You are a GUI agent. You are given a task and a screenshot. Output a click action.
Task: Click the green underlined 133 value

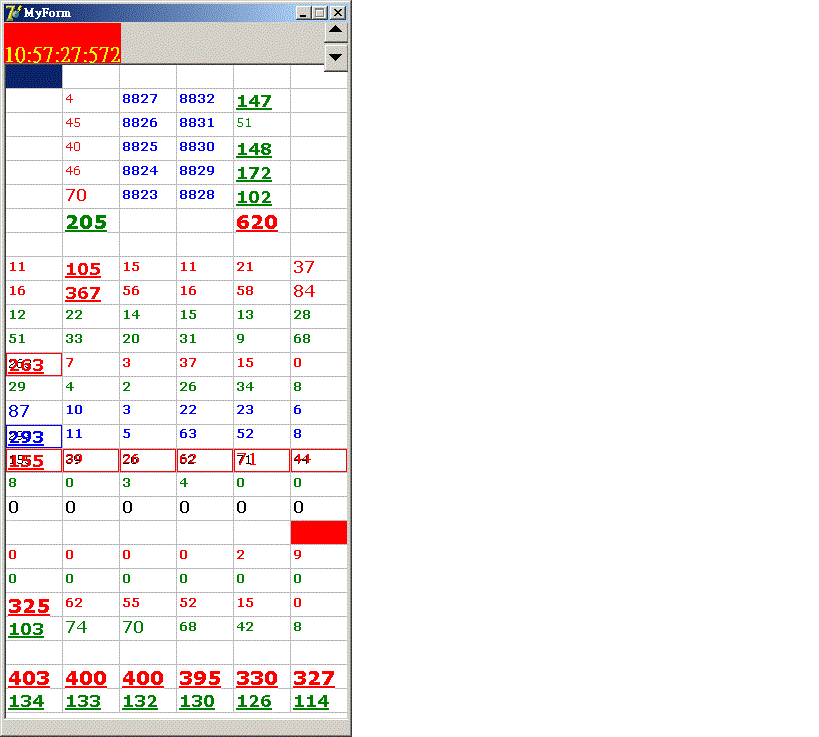click(83, 701)
